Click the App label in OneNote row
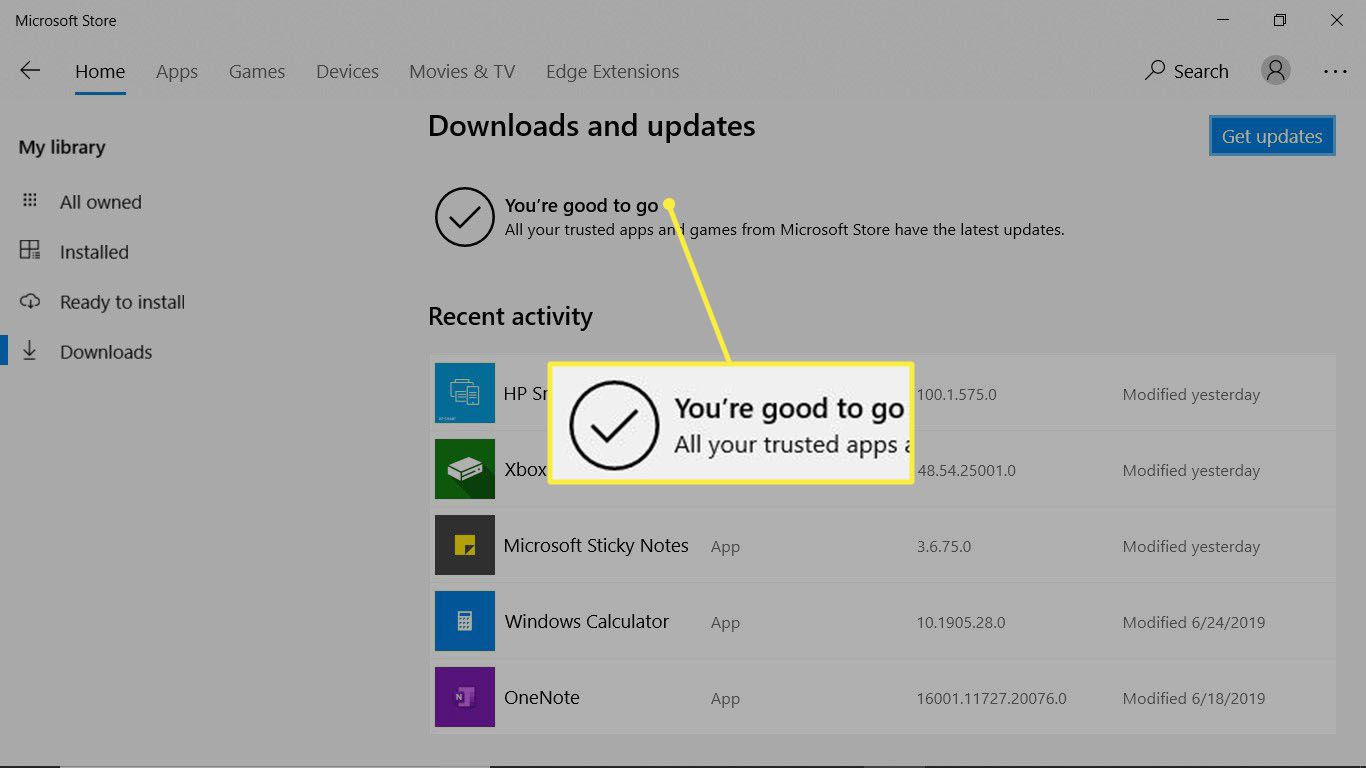 pyautogui.click(x=725, y=699)
